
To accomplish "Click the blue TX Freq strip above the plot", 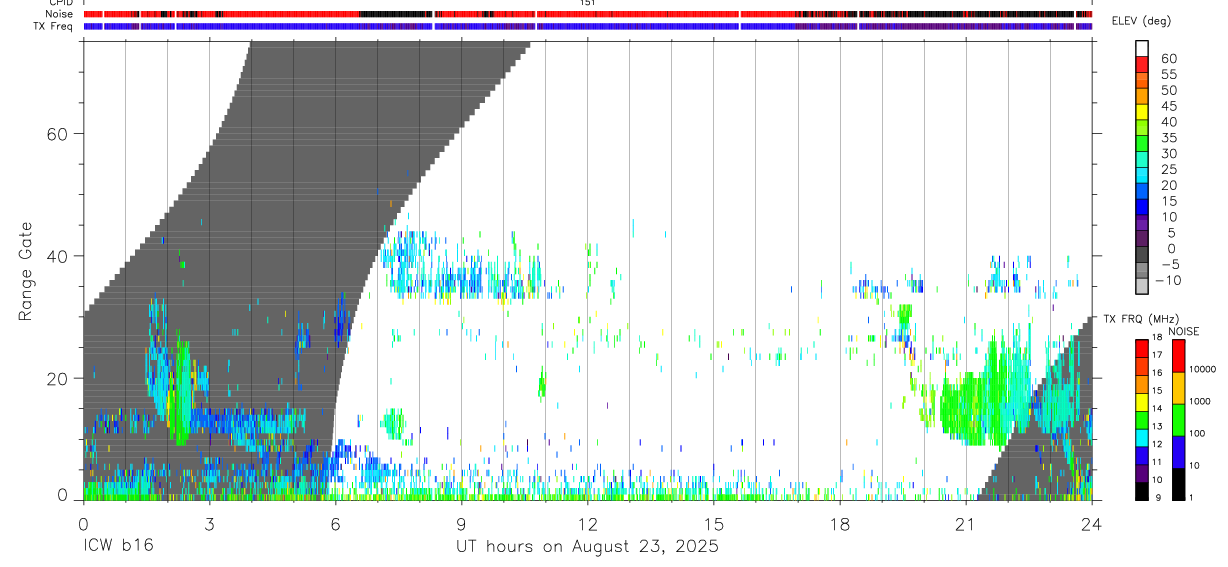I will pyautogui.click(x=587, y=26).
